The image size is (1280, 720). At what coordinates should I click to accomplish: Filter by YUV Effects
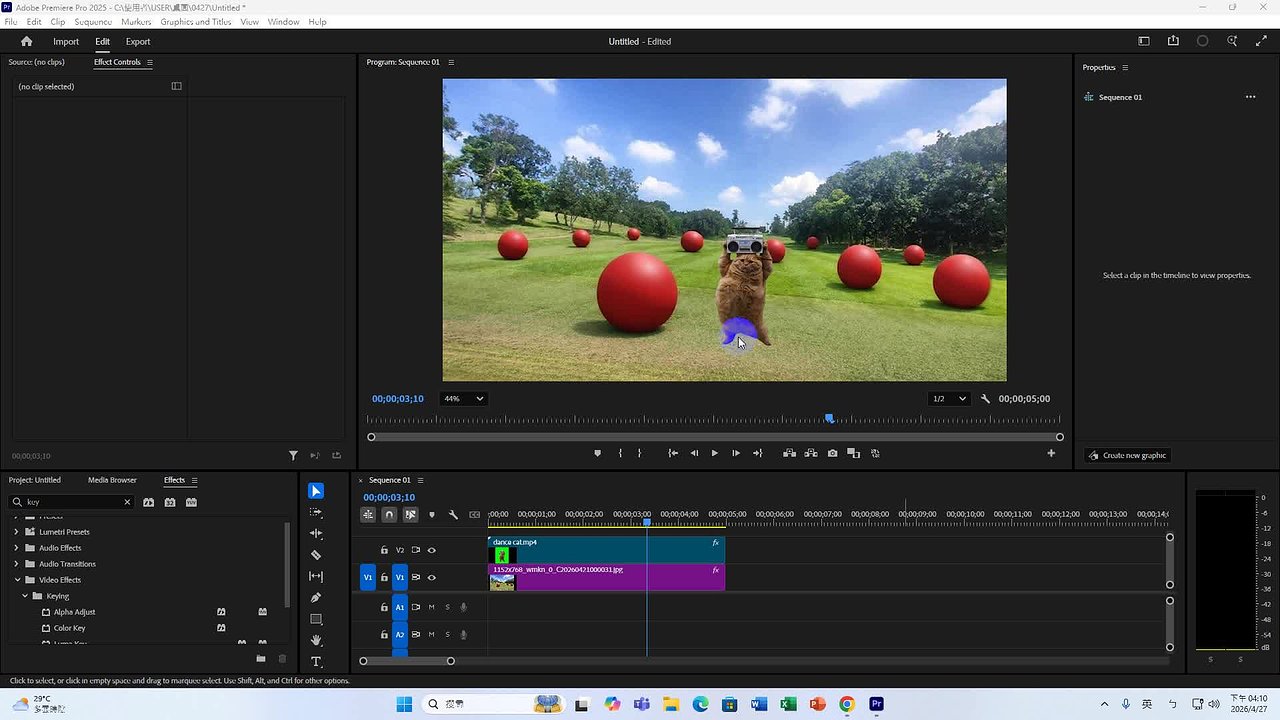click(x=192, y=502)
